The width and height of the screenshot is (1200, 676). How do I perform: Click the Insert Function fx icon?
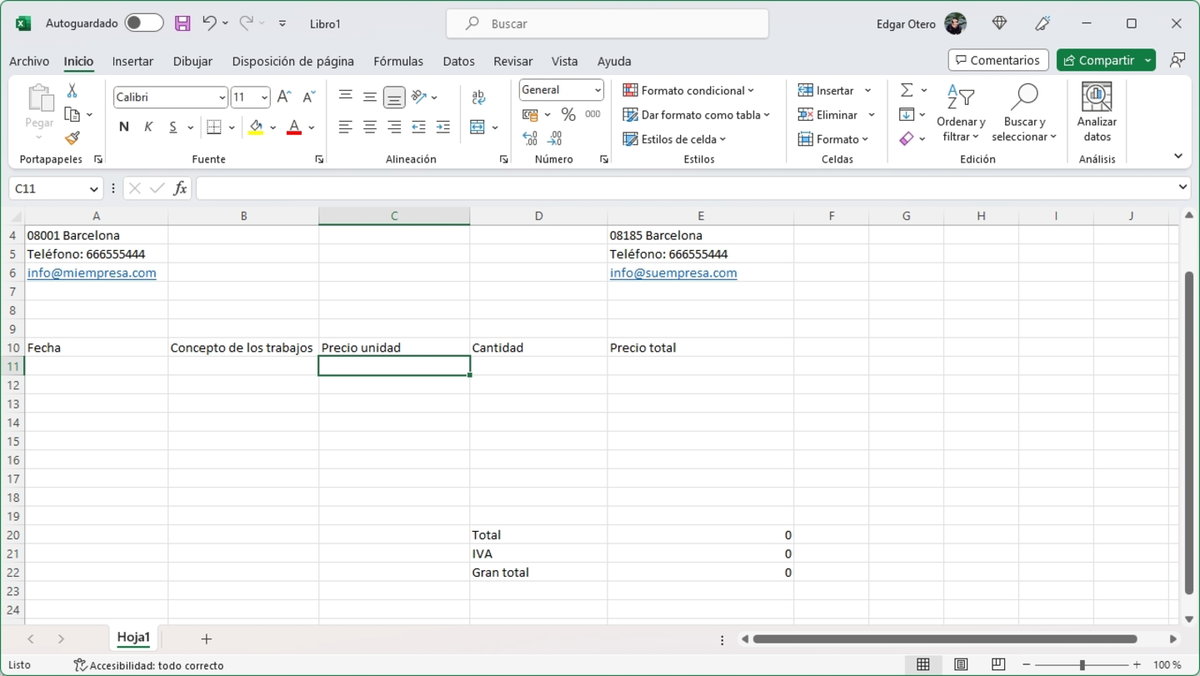180,188
